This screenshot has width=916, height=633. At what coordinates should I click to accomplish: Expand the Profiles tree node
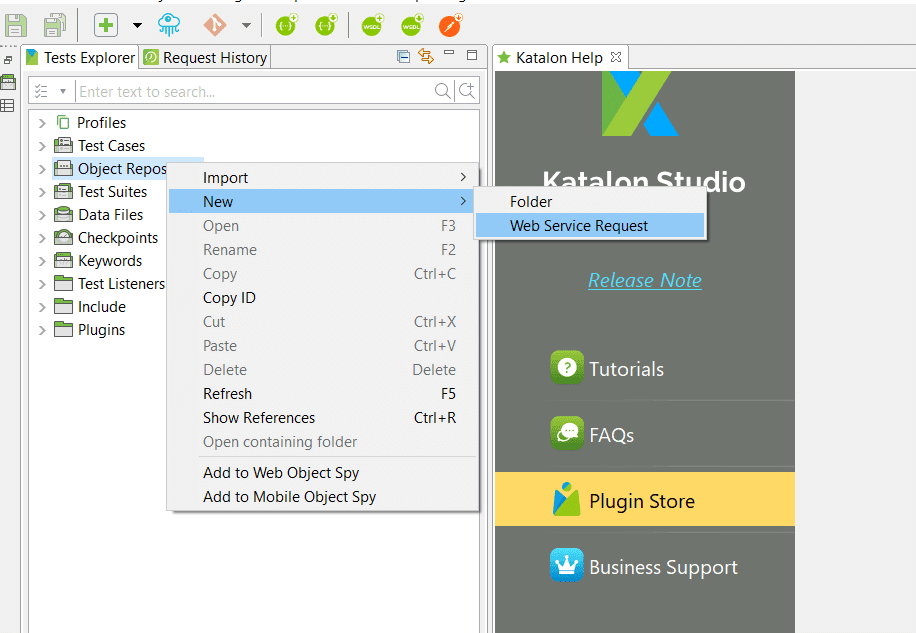click(42, 123)
